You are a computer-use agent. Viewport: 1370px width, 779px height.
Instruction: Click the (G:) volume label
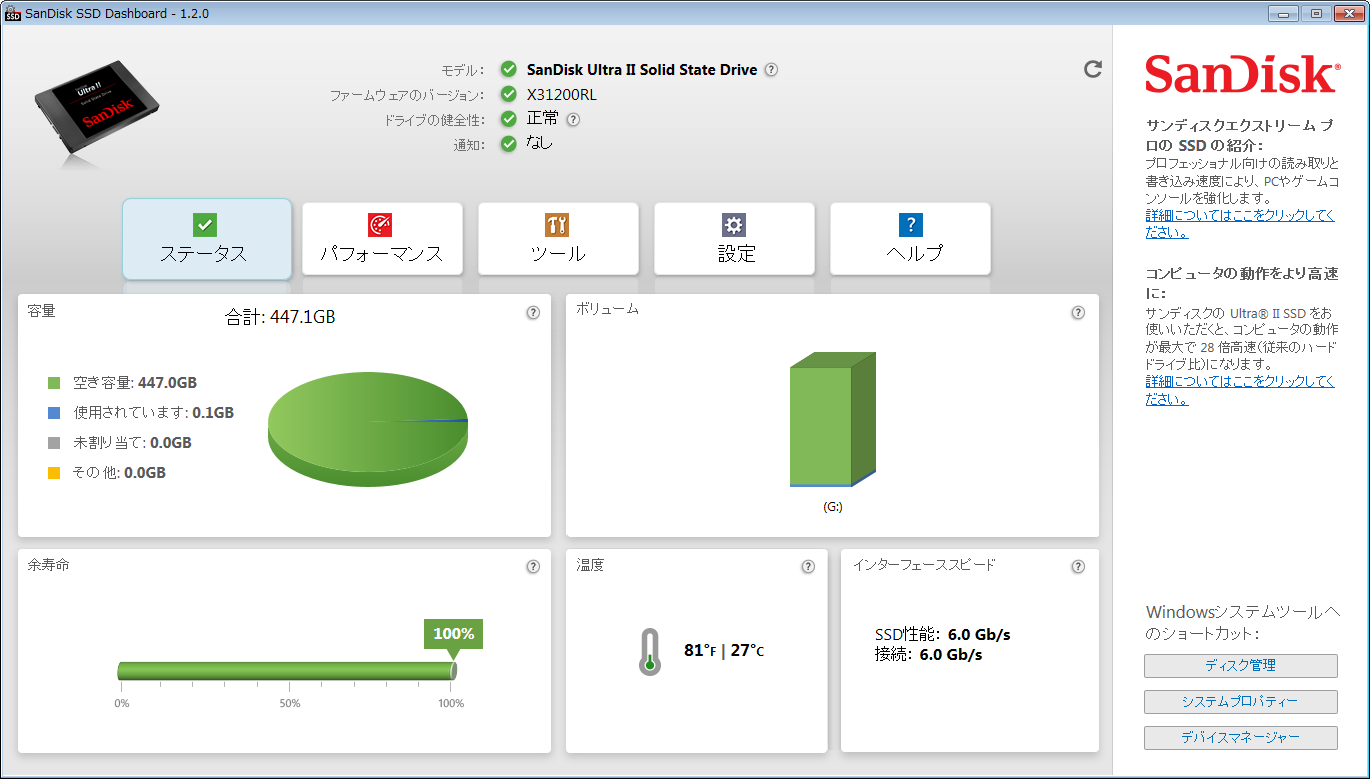click(833, 507)
